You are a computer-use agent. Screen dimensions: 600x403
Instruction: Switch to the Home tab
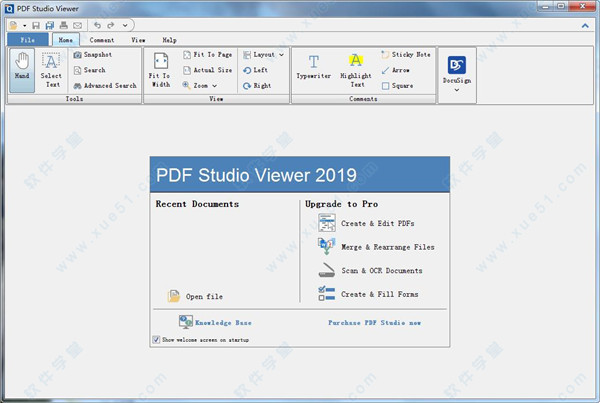[65, 40]
